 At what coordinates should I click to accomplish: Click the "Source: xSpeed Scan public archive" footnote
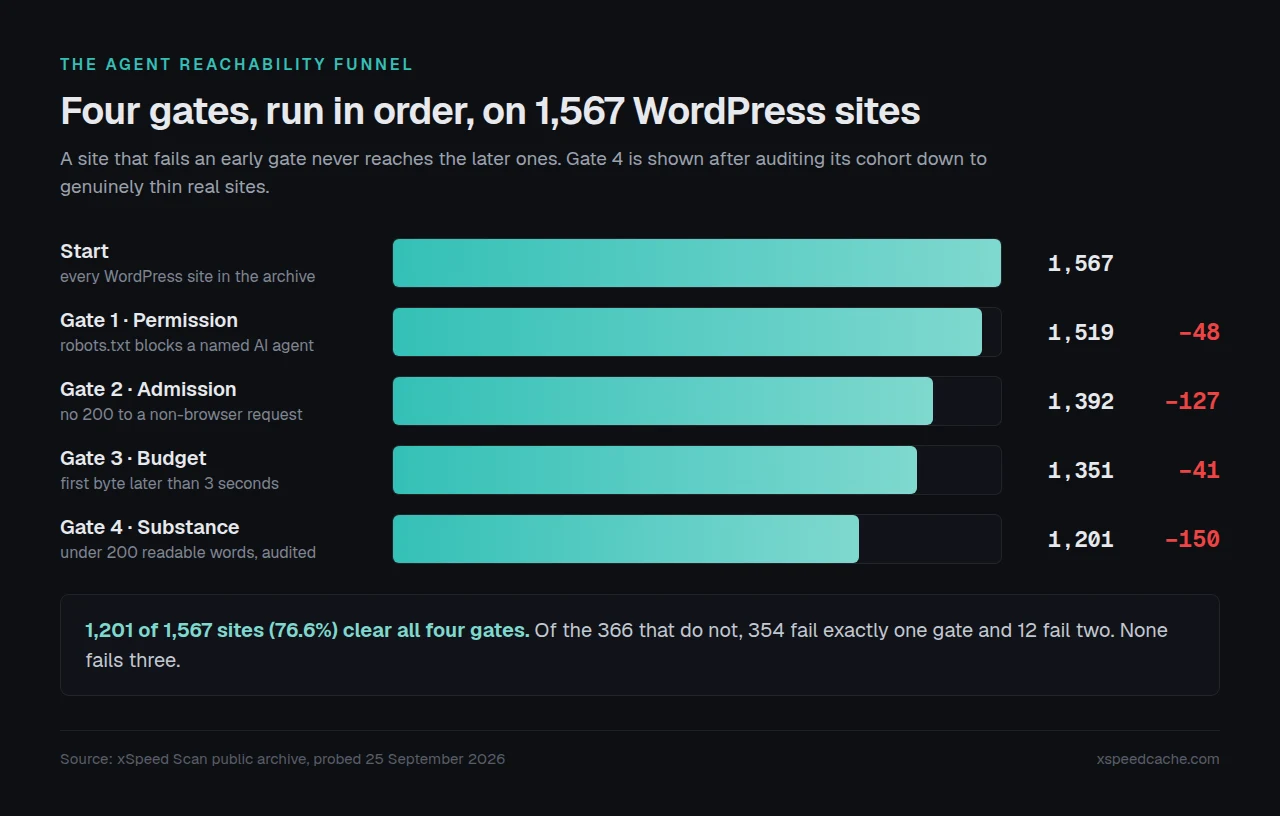pyautogui.click(x=283, y=759)
